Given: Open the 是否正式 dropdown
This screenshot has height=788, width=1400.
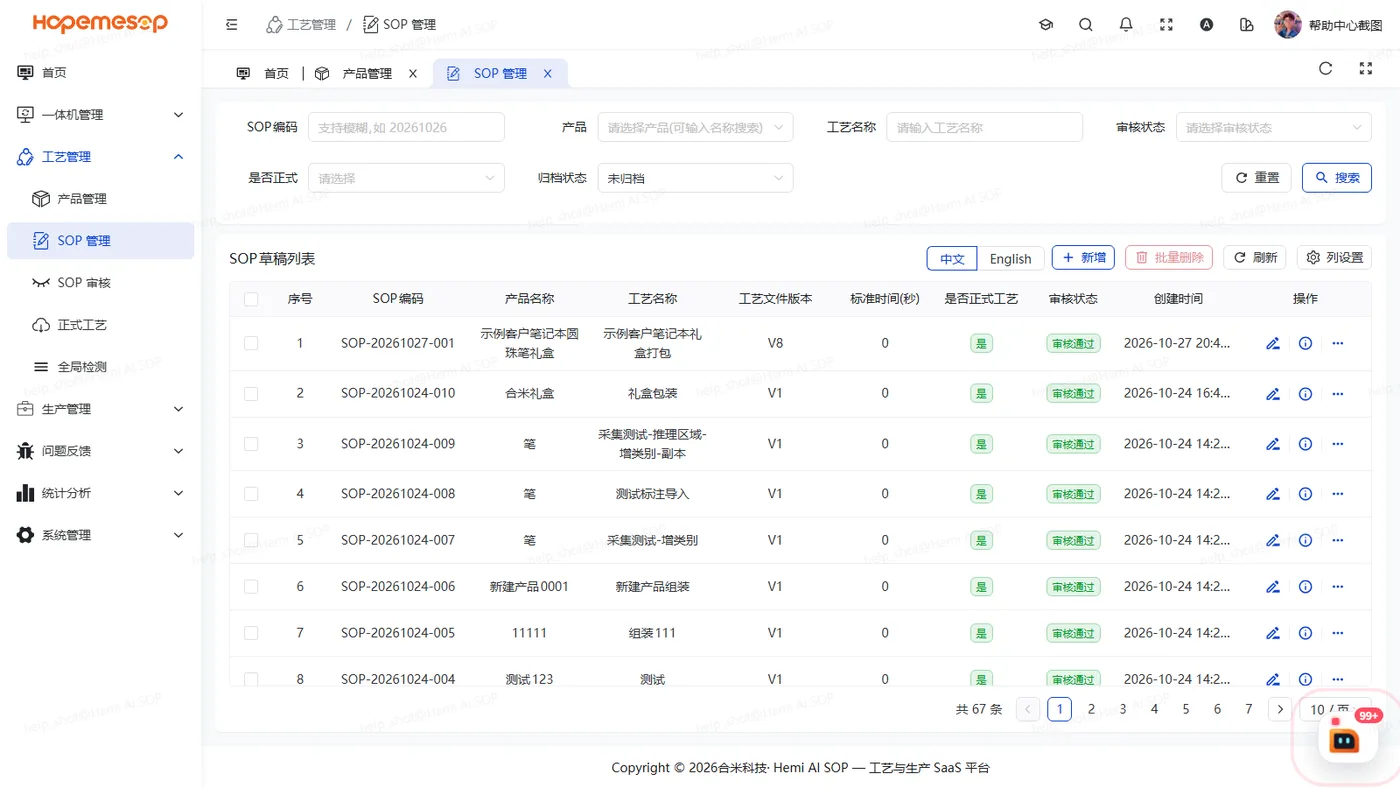Looking at the screenshot, I should click(406, 178).
